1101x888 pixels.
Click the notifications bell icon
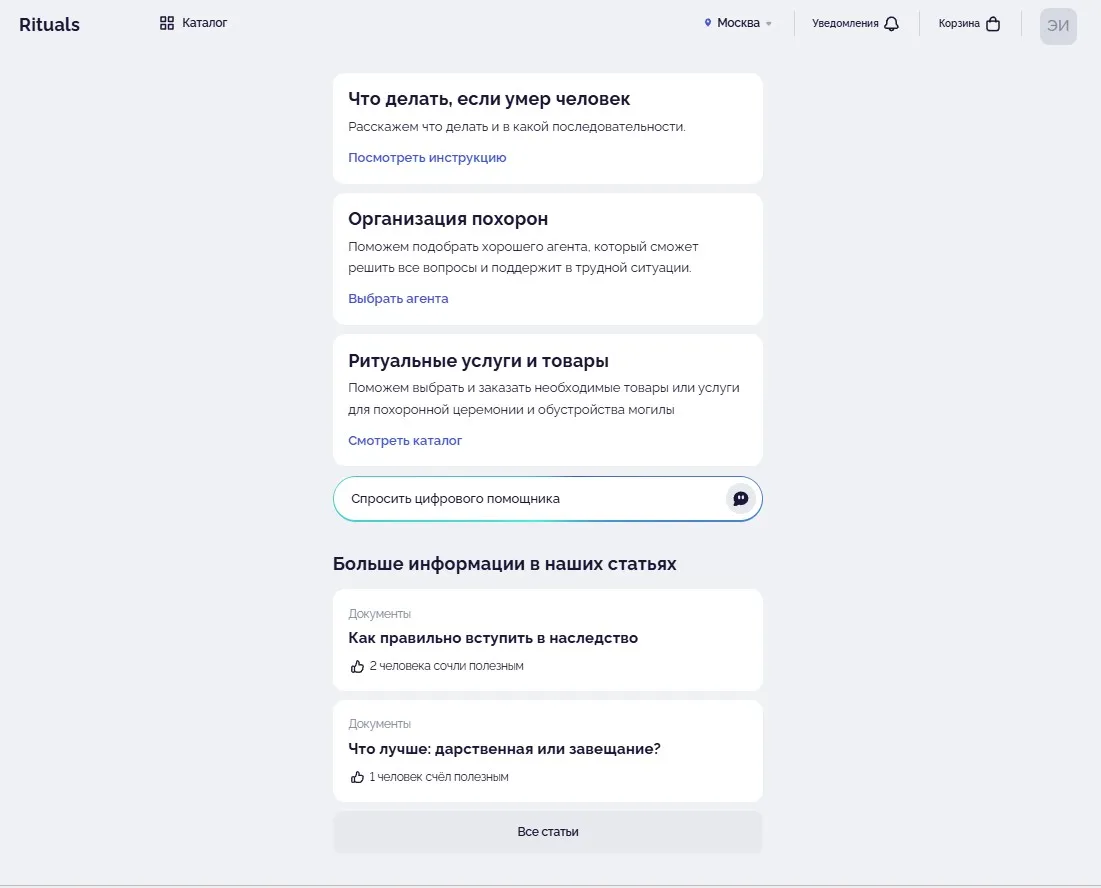892,24
